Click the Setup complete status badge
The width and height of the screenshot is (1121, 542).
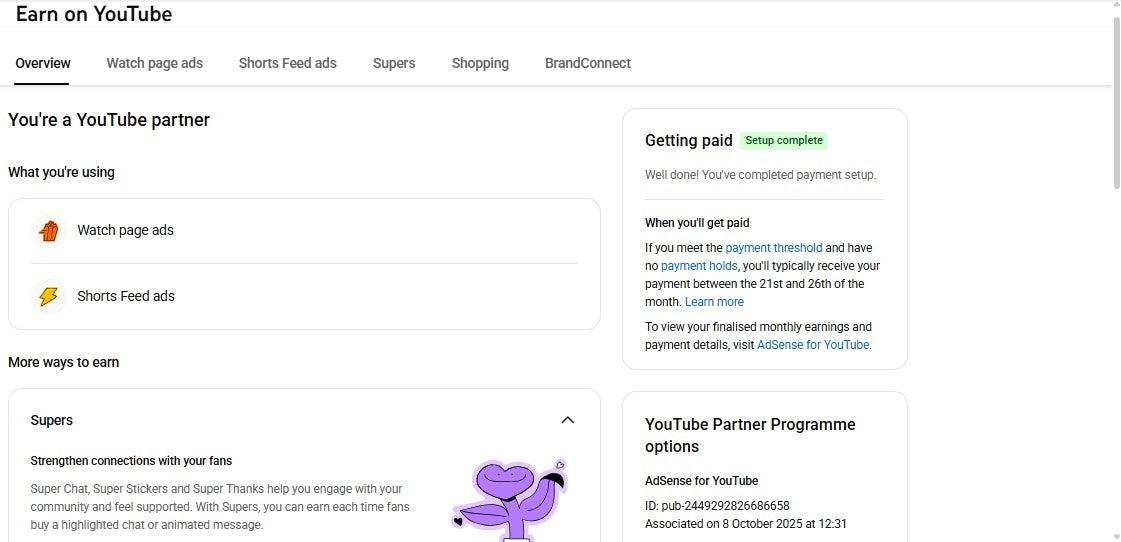(x=784, y=141)
